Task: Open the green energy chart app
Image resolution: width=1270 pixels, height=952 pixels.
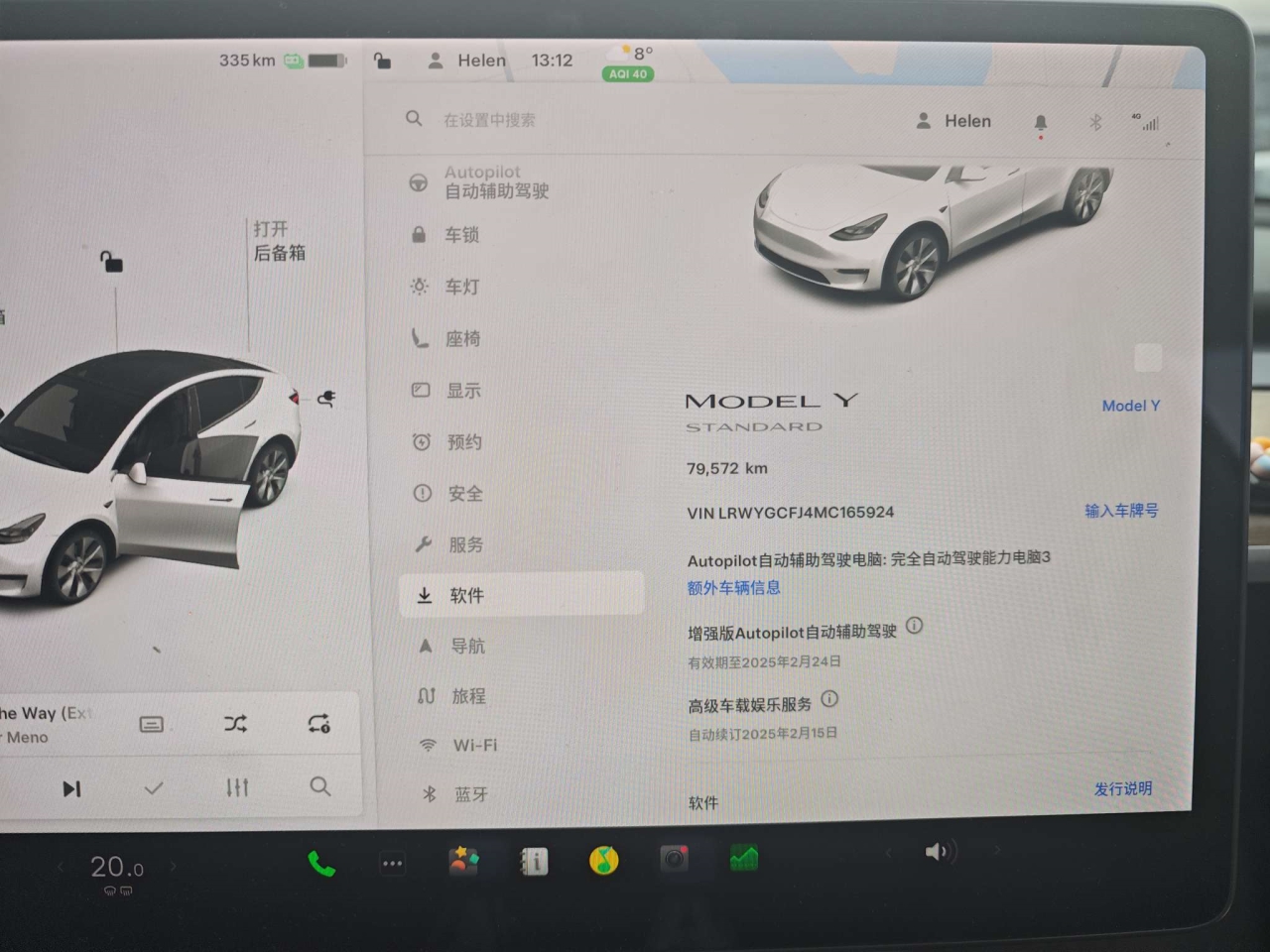Action: pyautogui.click(x=744, y=858)
